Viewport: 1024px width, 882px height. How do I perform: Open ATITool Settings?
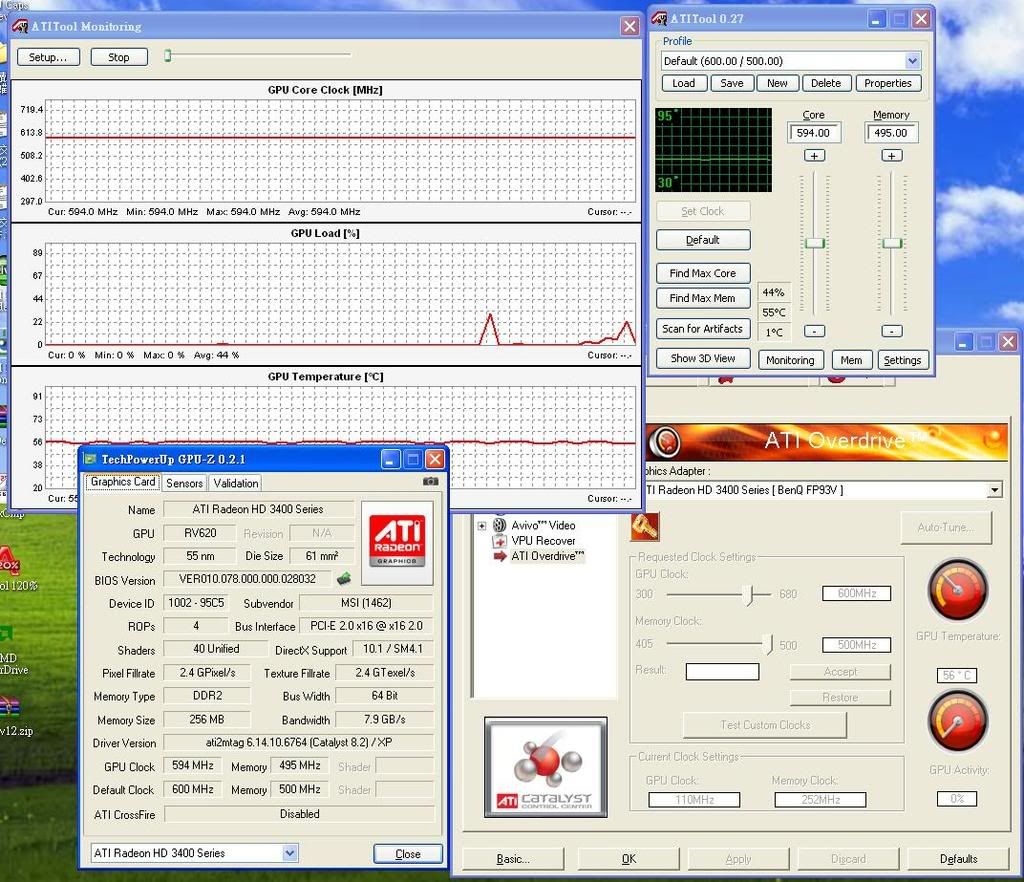tap(903, 360)
